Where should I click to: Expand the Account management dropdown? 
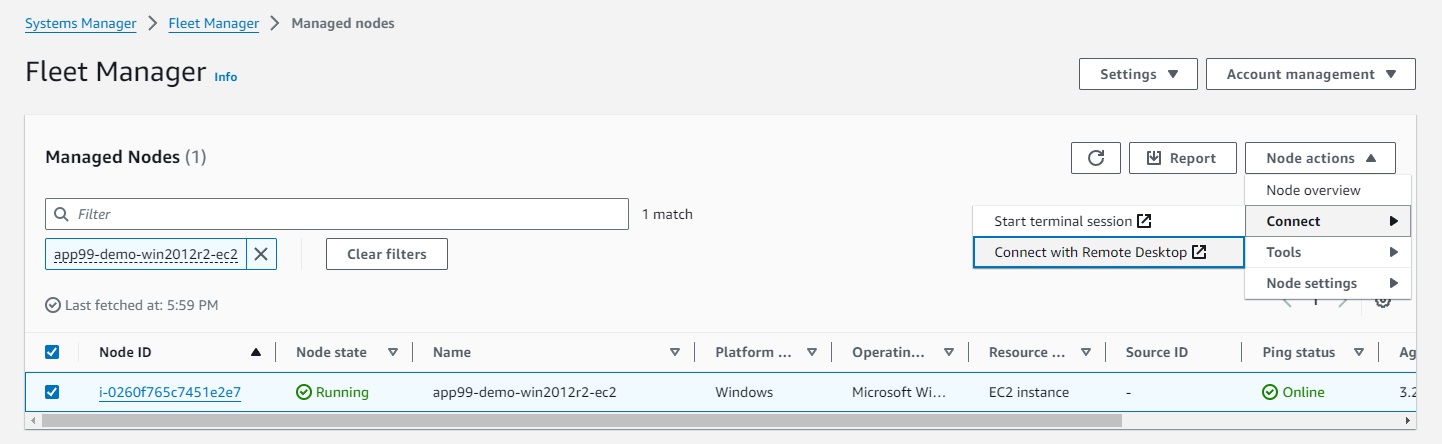pyautogui.click(x=1310, y=74)
